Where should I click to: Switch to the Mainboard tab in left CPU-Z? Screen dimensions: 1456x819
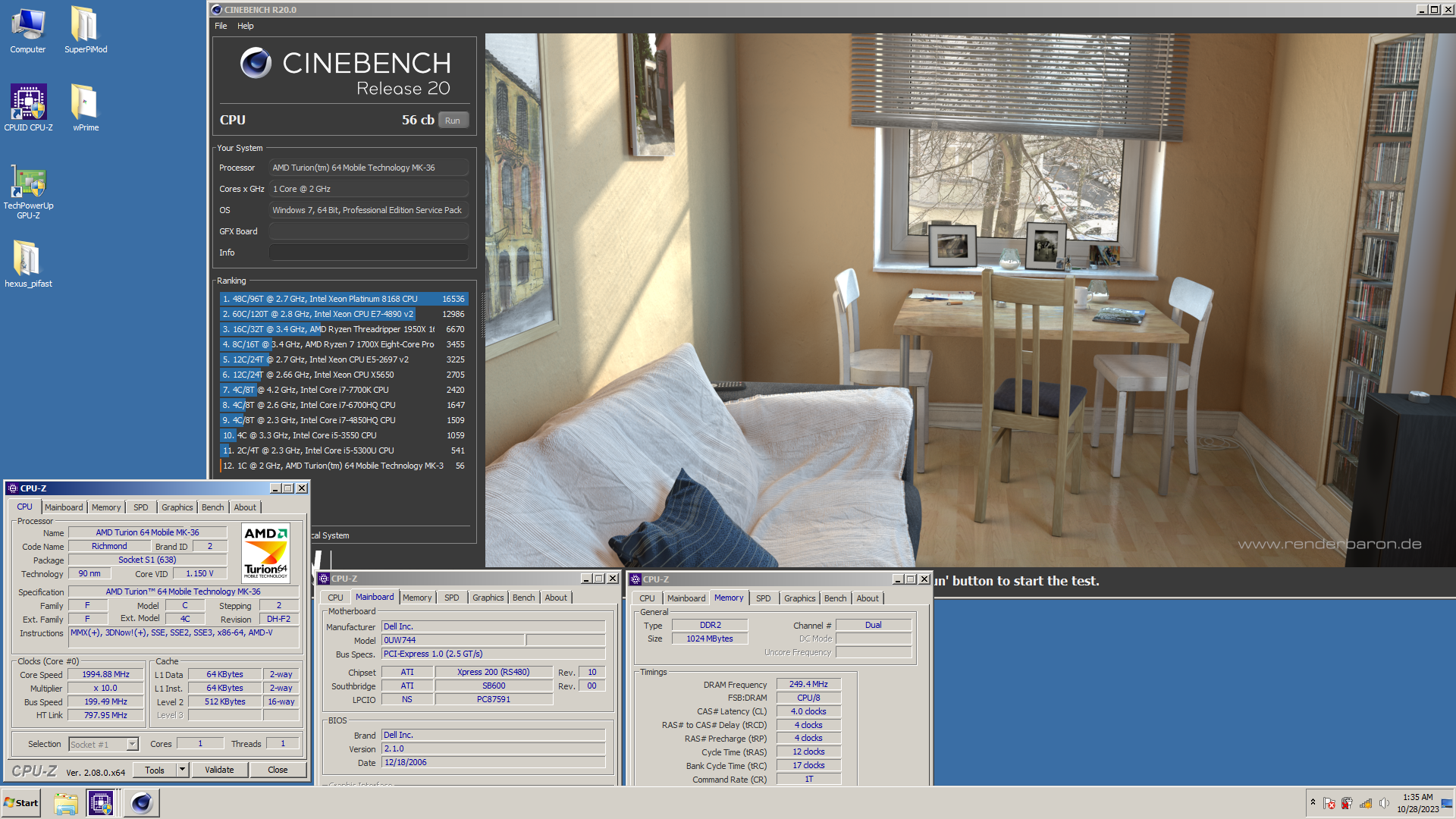point(64,507)
